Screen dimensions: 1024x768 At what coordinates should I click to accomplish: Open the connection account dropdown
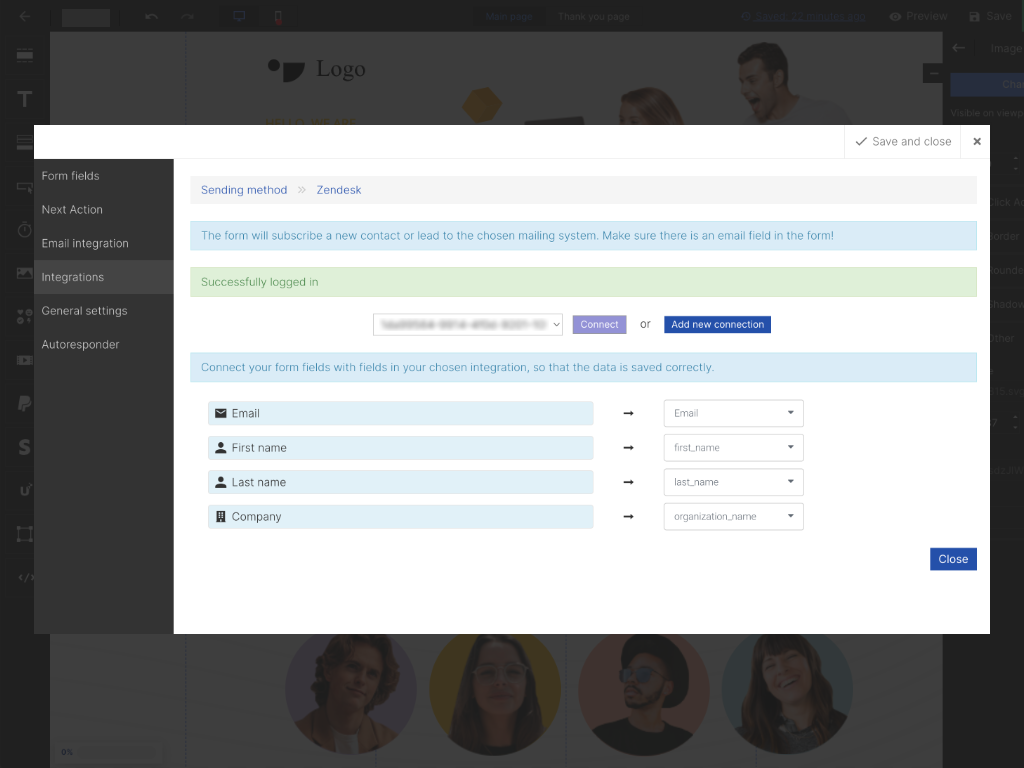pyautogui.click(x=468, y=324)
